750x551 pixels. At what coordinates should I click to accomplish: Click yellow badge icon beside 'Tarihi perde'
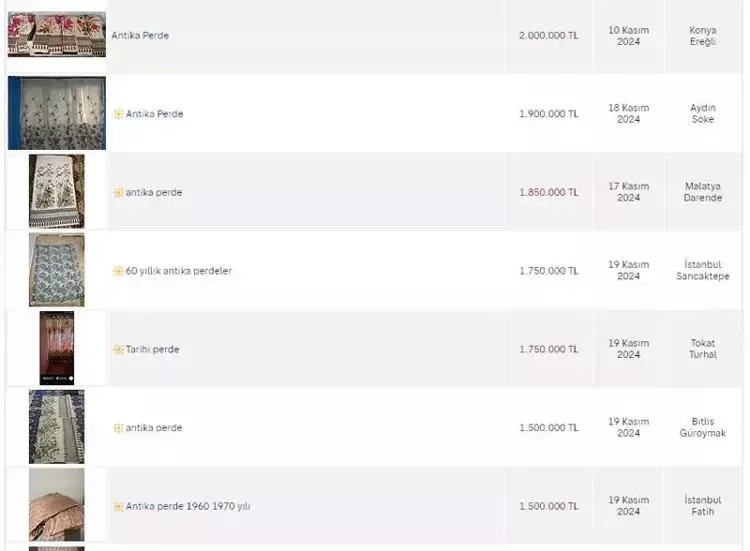118,349
